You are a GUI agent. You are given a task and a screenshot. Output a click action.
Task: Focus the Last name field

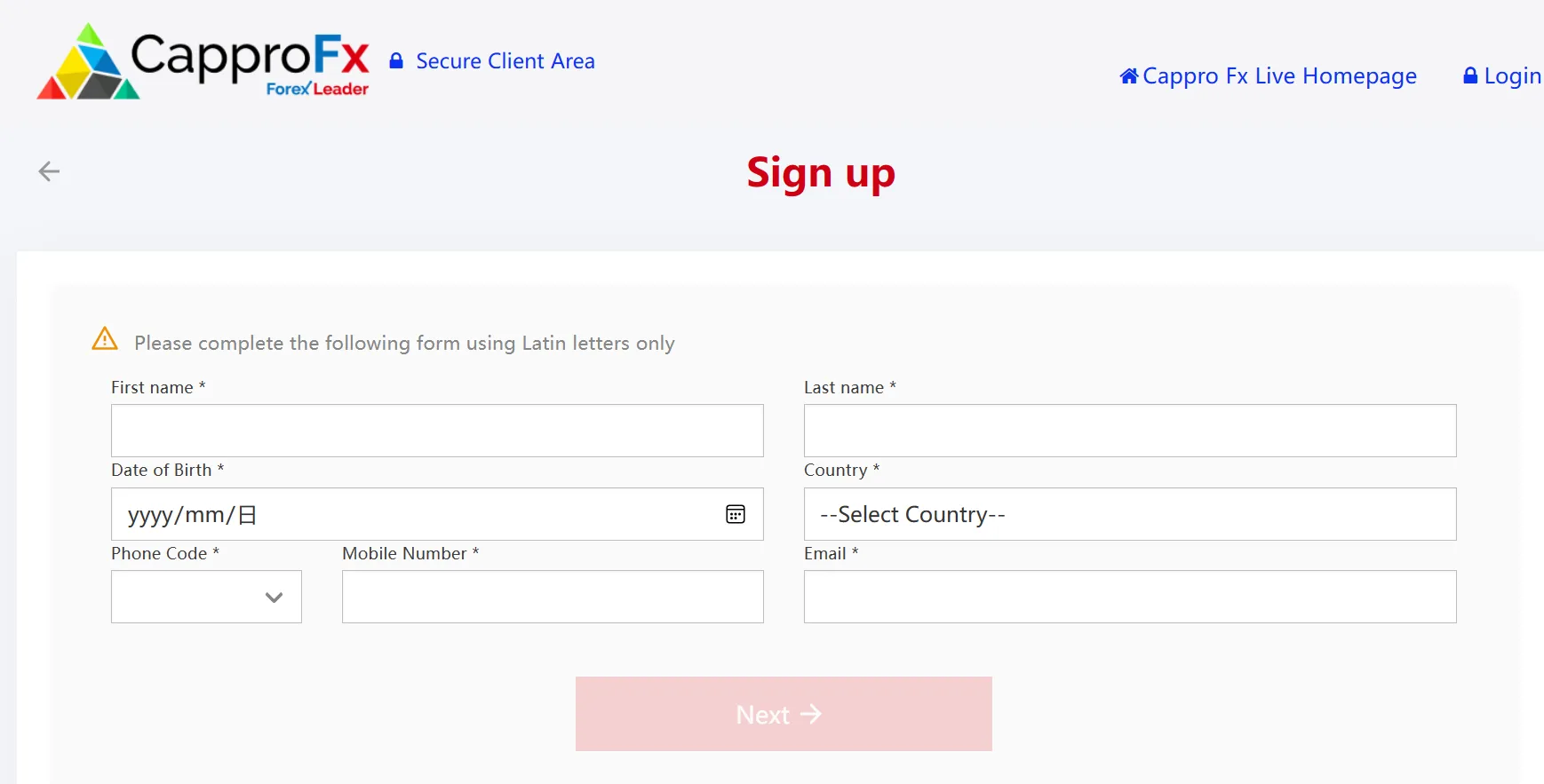(x=1130, y=431)
